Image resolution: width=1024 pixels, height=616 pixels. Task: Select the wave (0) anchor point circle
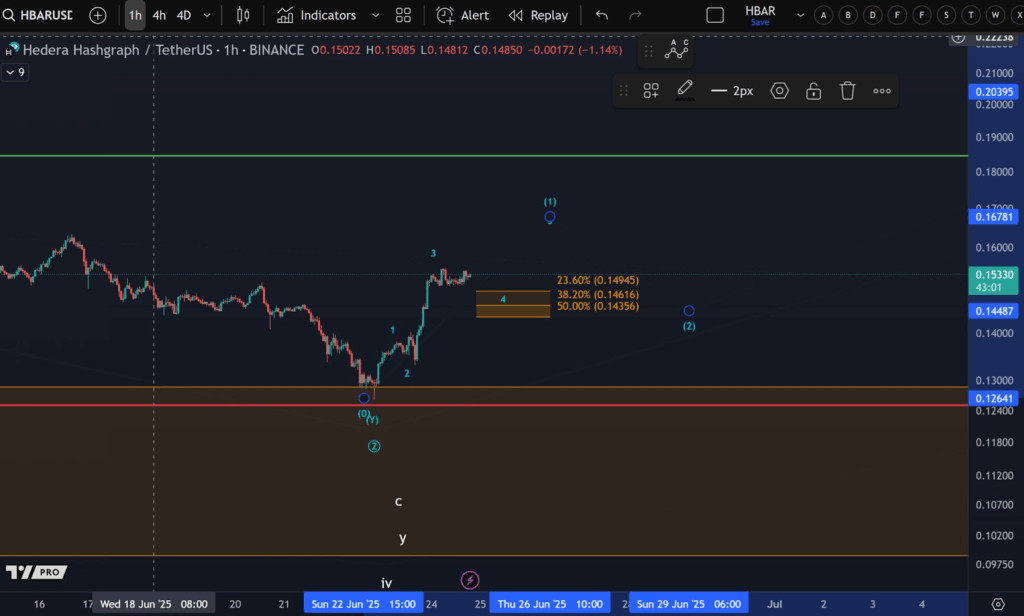point(364,398)
